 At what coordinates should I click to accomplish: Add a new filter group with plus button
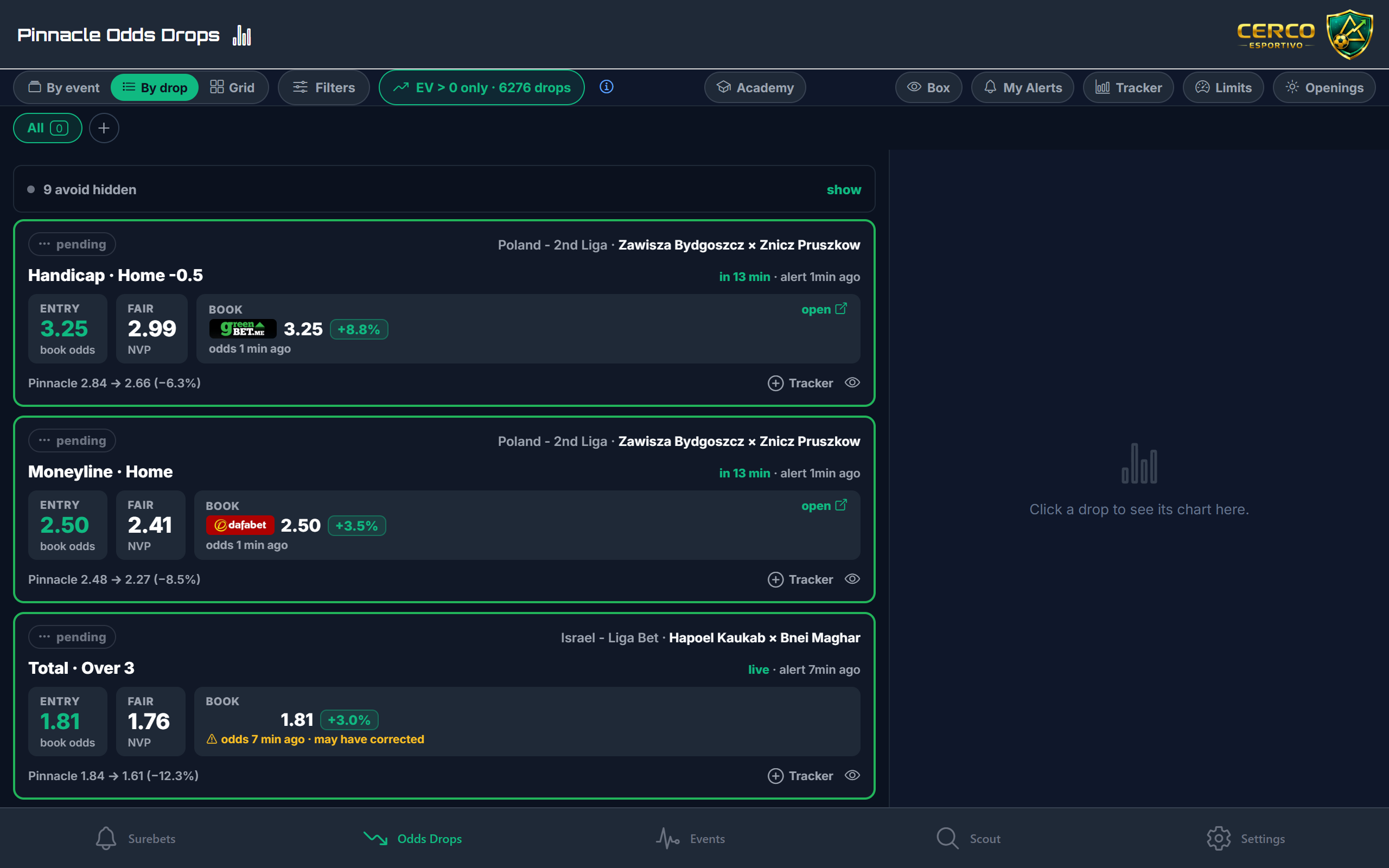pyautogui.click(x=104, y=128)
